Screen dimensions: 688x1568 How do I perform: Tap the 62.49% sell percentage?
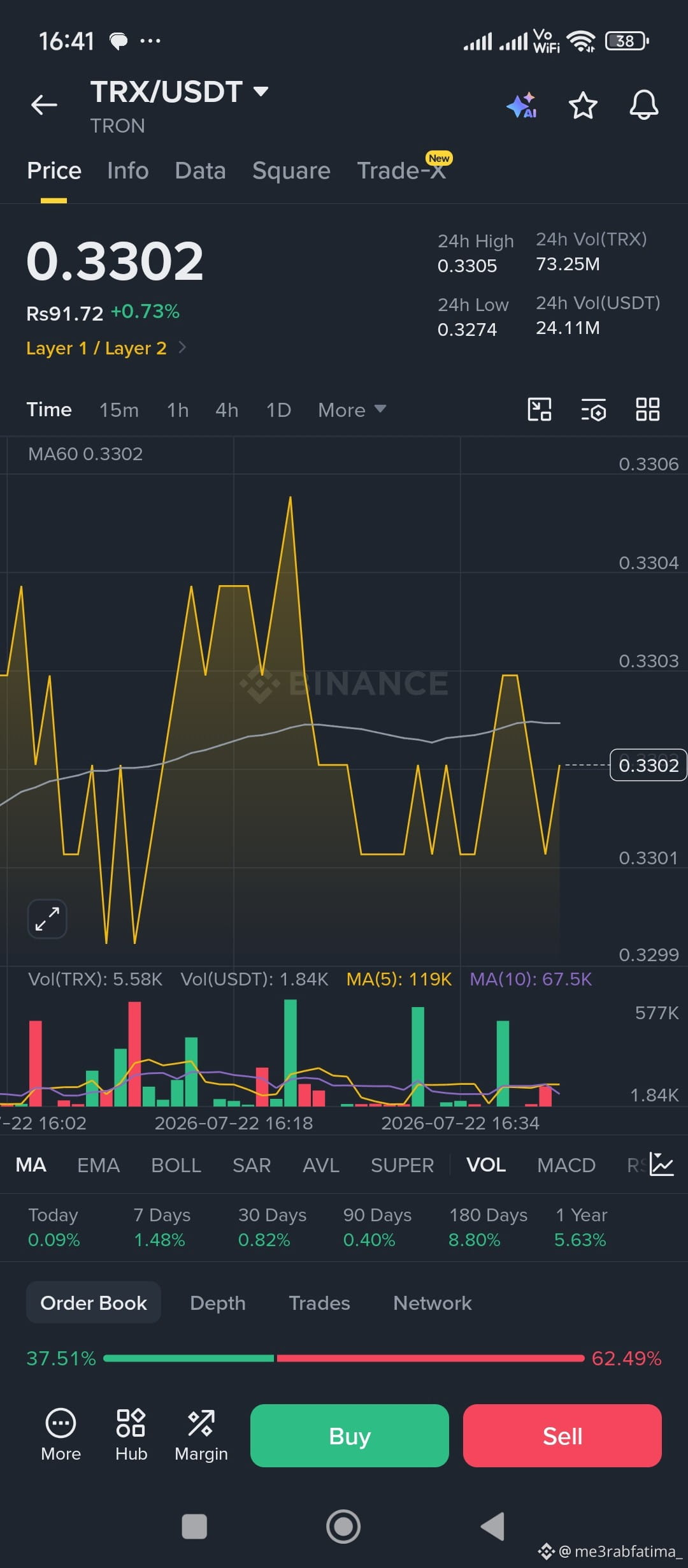pos(626,1358)
